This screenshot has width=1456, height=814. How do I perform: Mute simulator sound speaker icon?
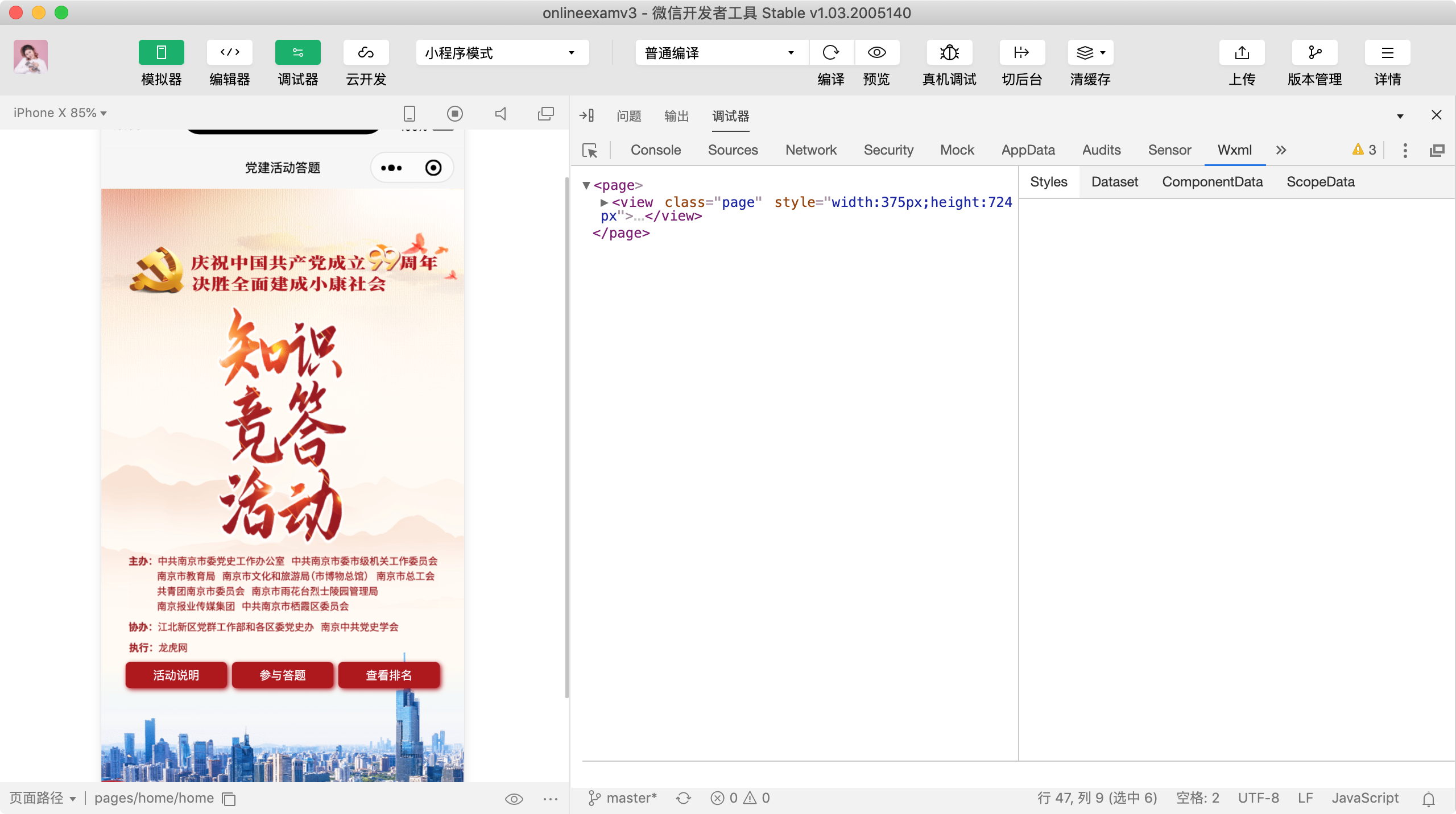tap(500, 114)
